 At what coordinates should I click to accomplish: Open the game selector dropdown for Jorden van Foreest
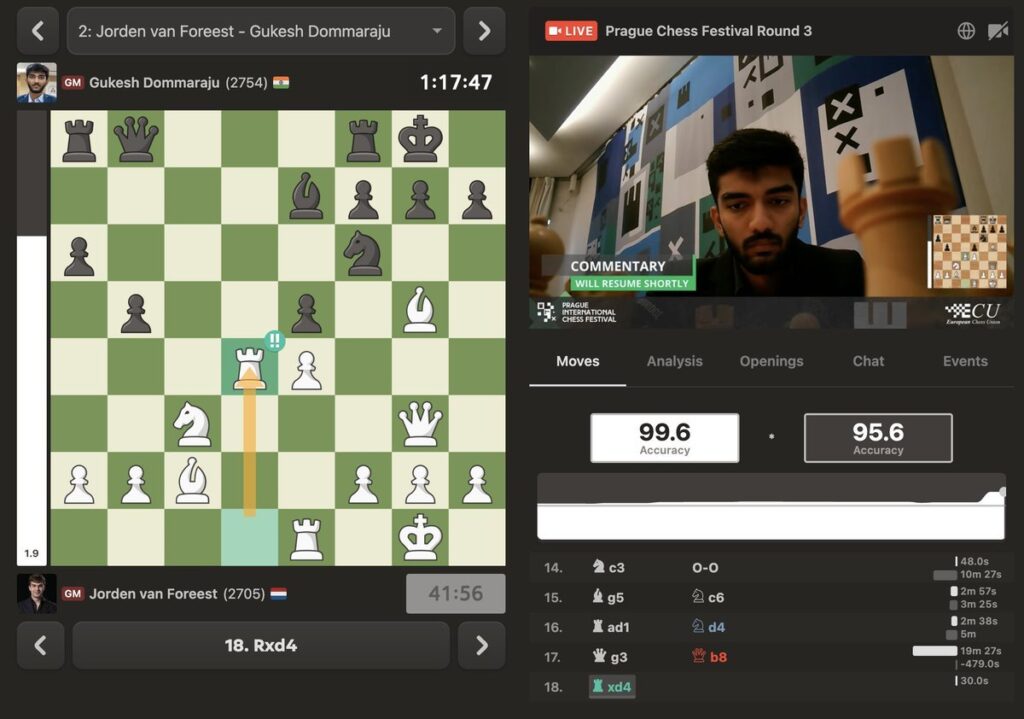point(261,31)
